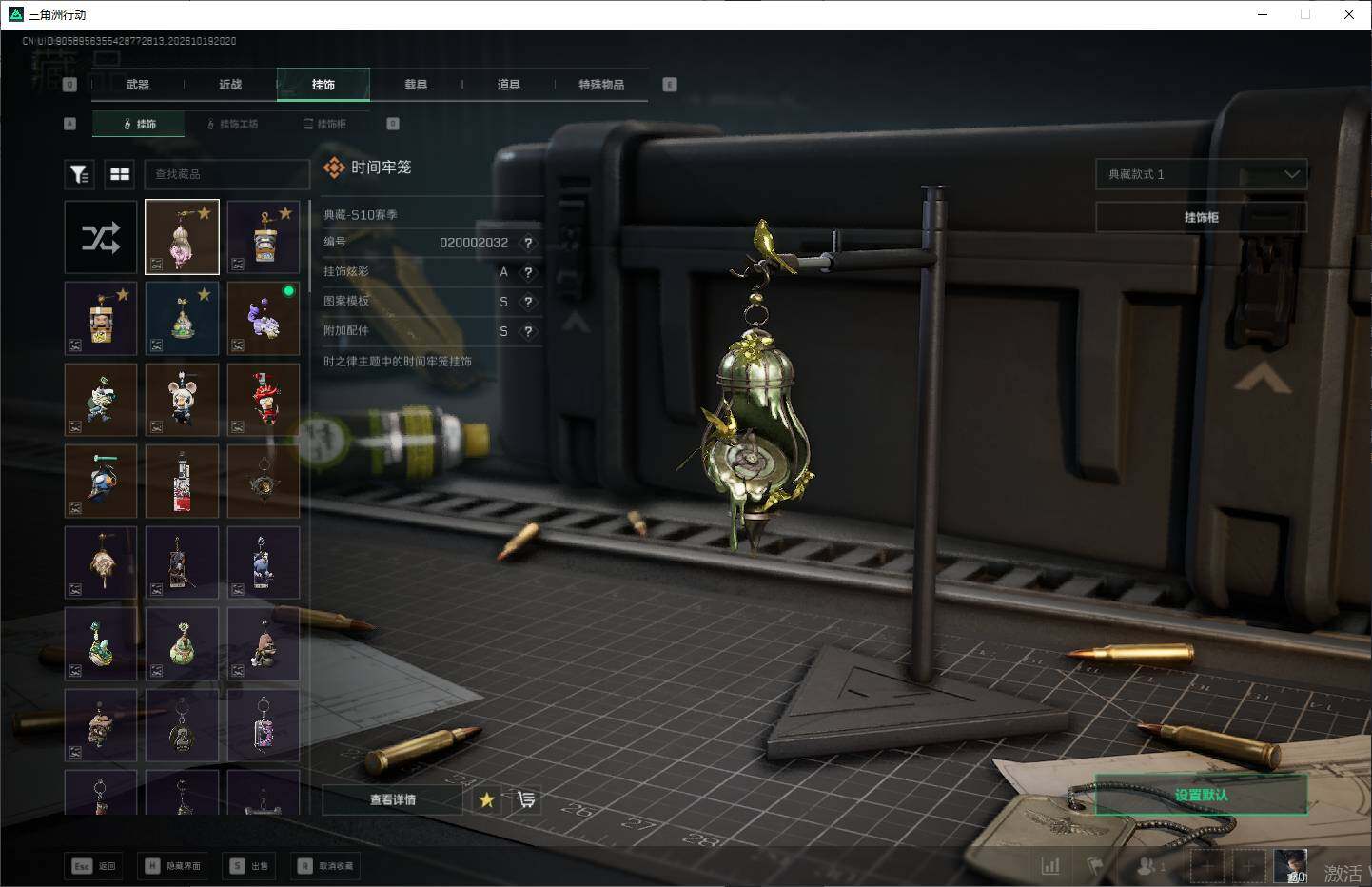Image resolution: width=1372 pixels, height=887 pixels.
Task: Open the help icon for 挂饰炫彩
Action: 528,272
